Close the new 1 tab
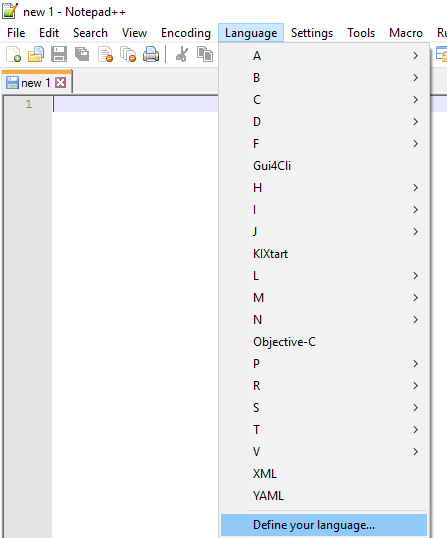The height and width of the screenshot is (538, 447). pyautogui.click(x=61, y=83)
